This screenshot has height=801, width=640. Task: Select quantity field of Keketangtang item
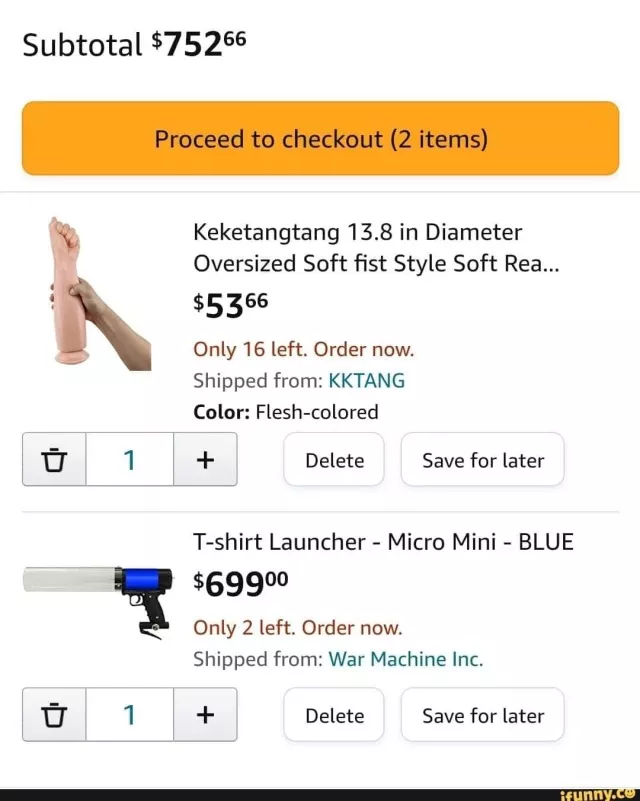[129, 460]
